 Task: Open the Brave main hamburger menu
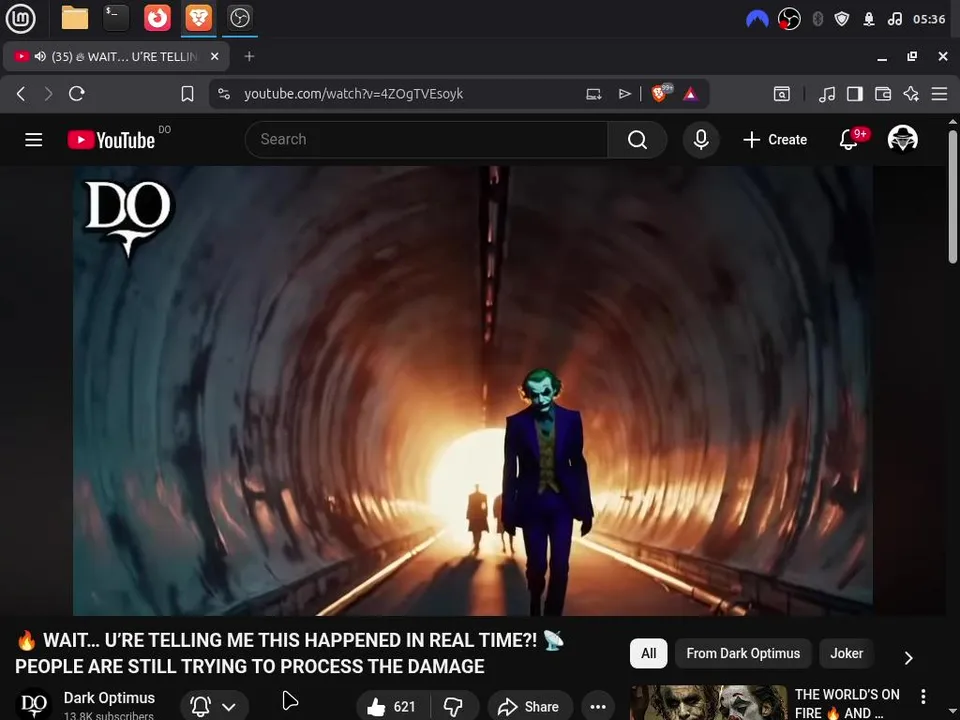(x=939, y=94)
